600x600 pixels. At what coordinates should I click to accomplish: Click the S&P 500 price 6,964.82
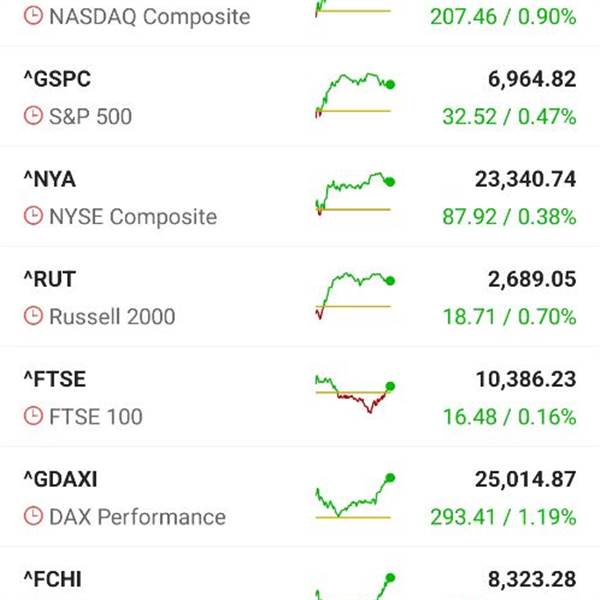coord(524,79)
